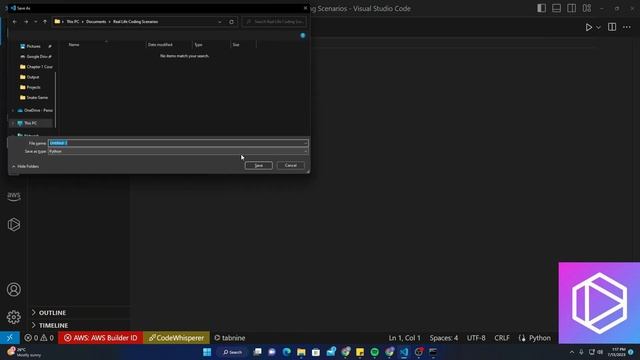640x360 pixels.
Task: Open Google Drive in the navigation pane
Action: (x=37, y=57)
